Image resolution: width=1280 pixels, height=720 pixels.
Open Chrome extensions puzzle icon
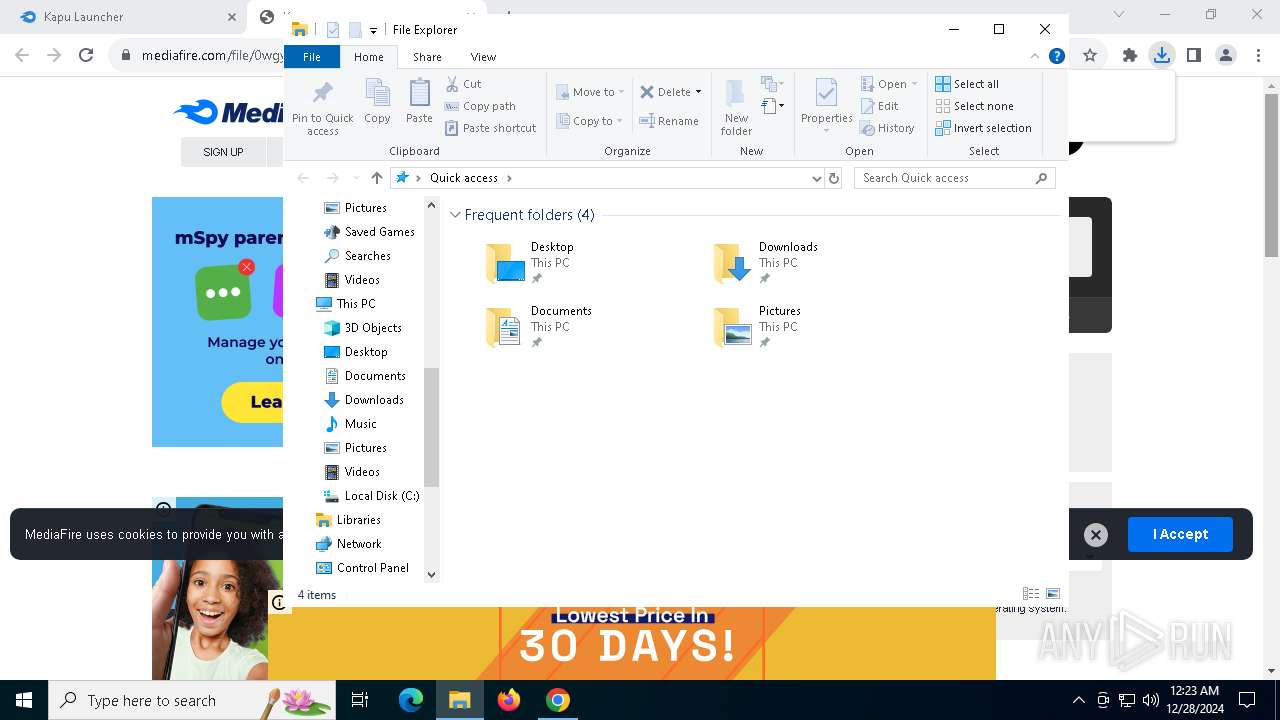[x=1129, y=56]
